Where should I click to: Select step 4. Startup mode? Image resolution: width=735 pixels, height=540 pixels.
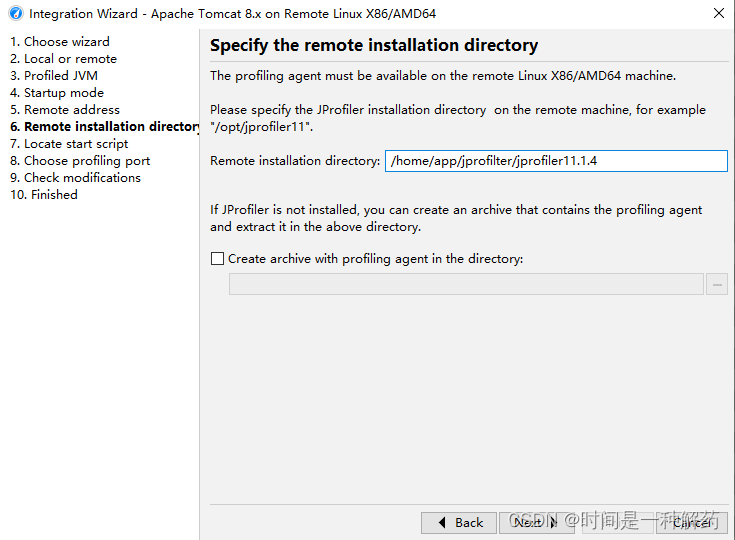pyautogui.click(x=57, y=93)
